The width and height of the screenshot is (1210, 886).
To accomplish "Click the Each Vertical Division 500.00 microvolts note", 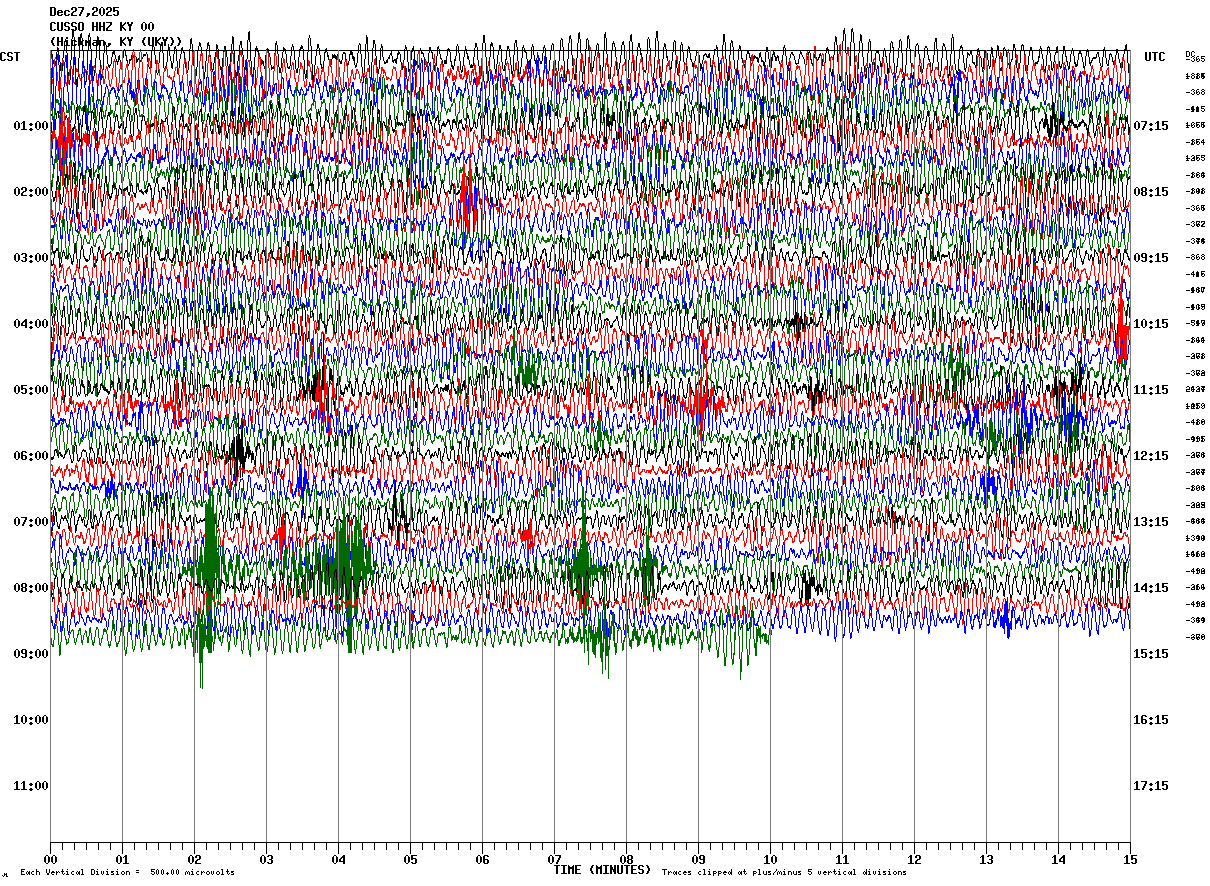I will click(x=128, y=872).
